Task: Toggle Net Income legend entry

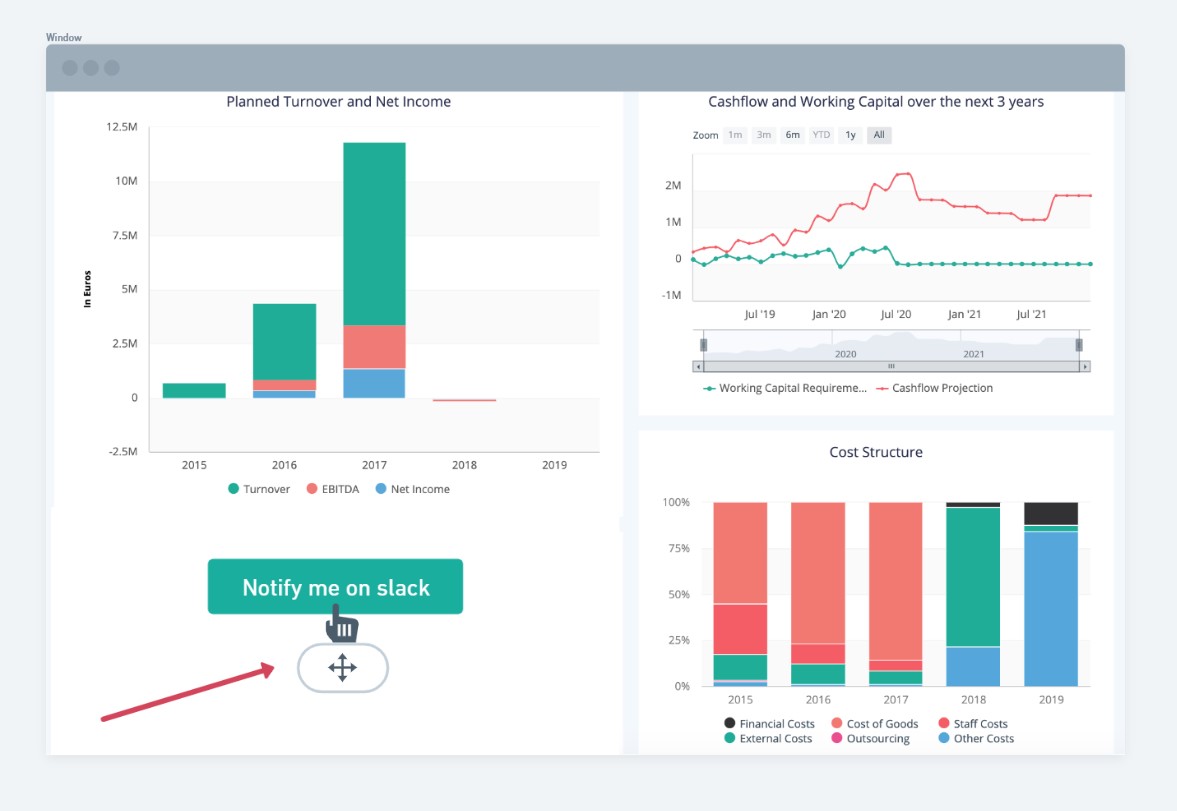Action: [x=412, y=489]
